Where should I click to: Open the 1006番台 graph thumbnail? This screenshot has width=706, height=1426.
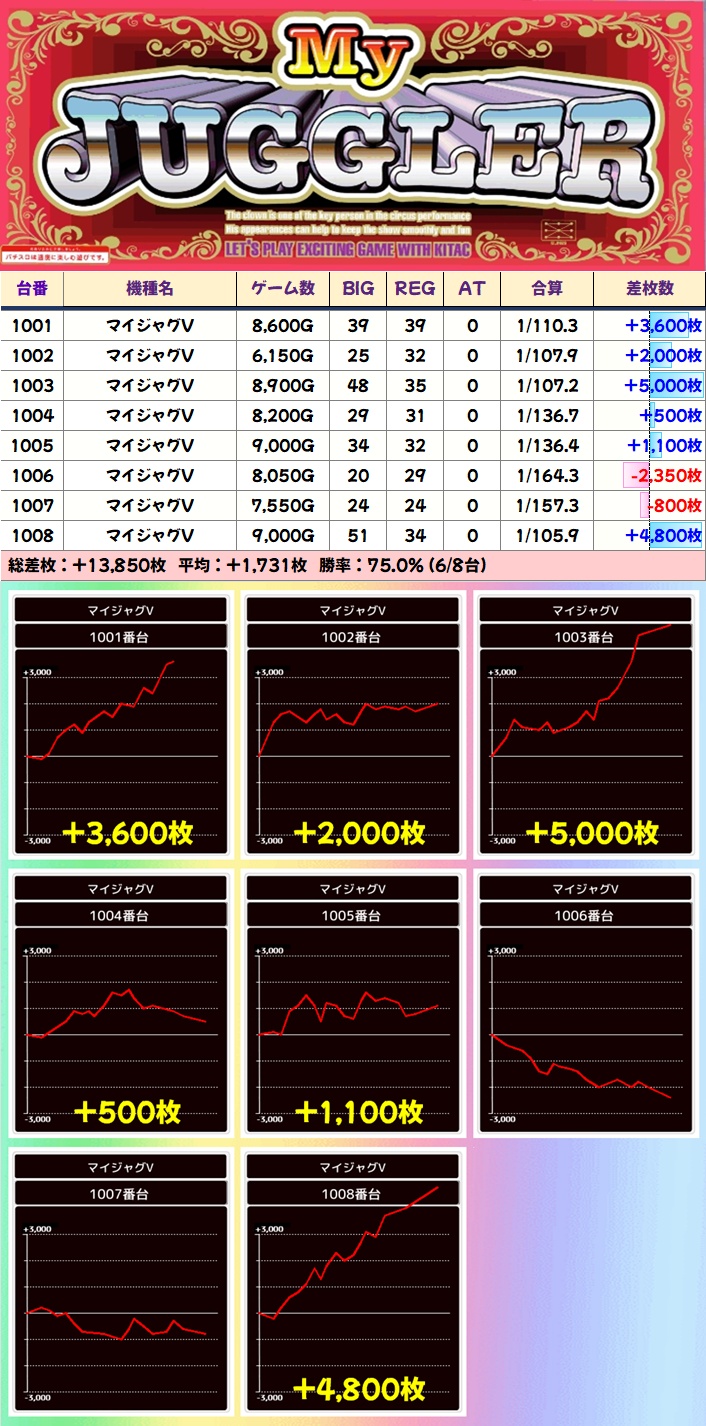point(589,1003)
